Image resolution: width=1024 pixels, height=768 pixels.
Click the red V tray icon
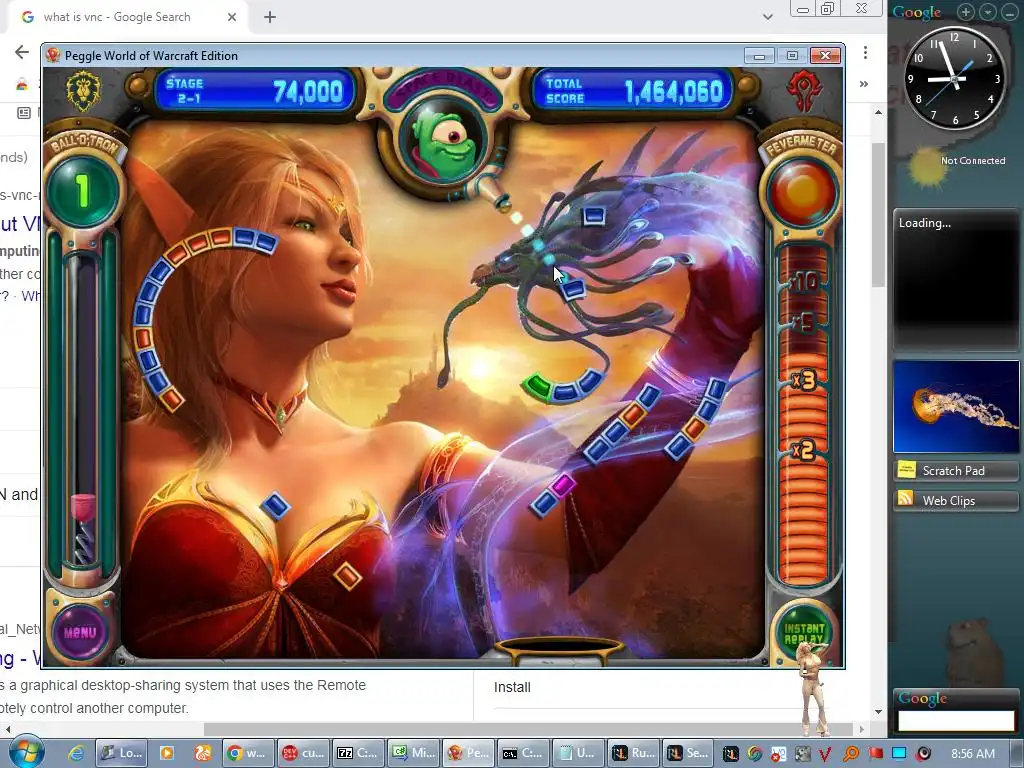tap(825, 754)
